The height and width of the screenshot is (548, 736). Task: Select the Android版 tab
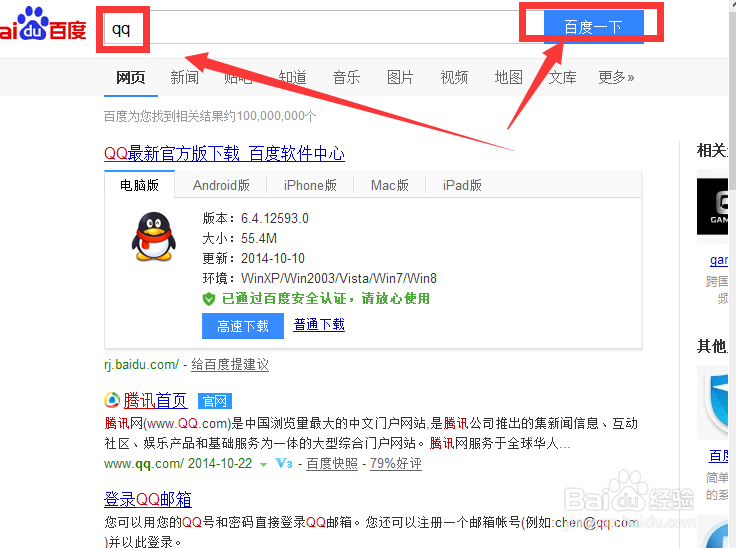221,185
